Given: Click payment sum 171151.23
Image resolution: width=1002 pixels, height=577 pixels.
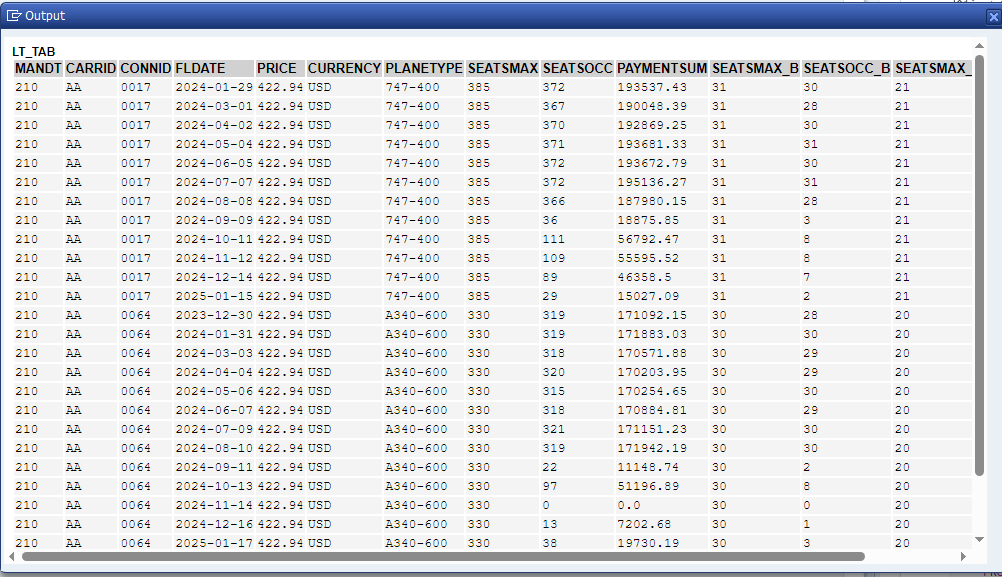Looking at the screenshot, I should [x=652, y=429].
